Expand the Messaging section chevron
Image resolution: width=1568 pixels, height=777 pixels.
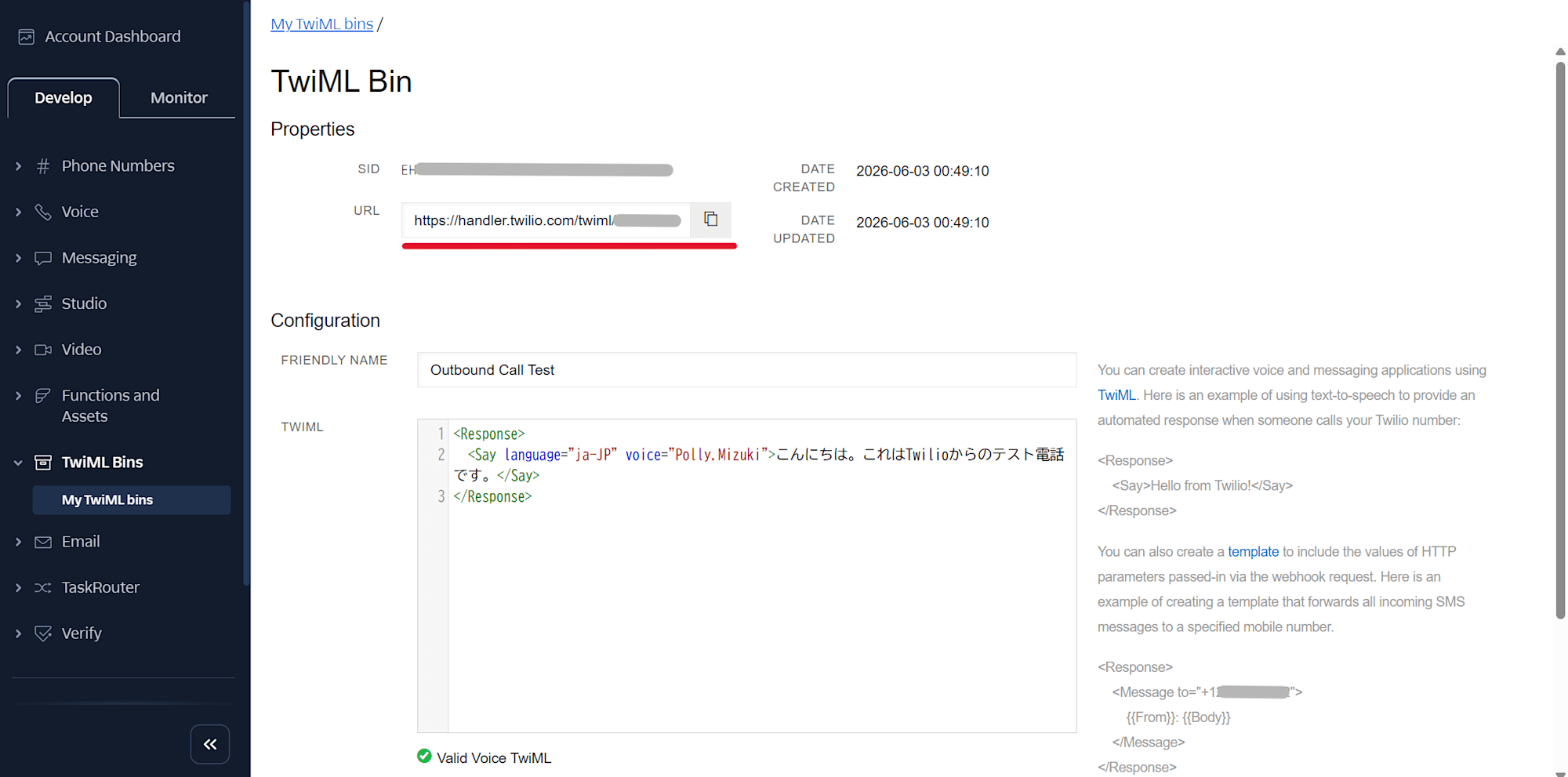18,258
